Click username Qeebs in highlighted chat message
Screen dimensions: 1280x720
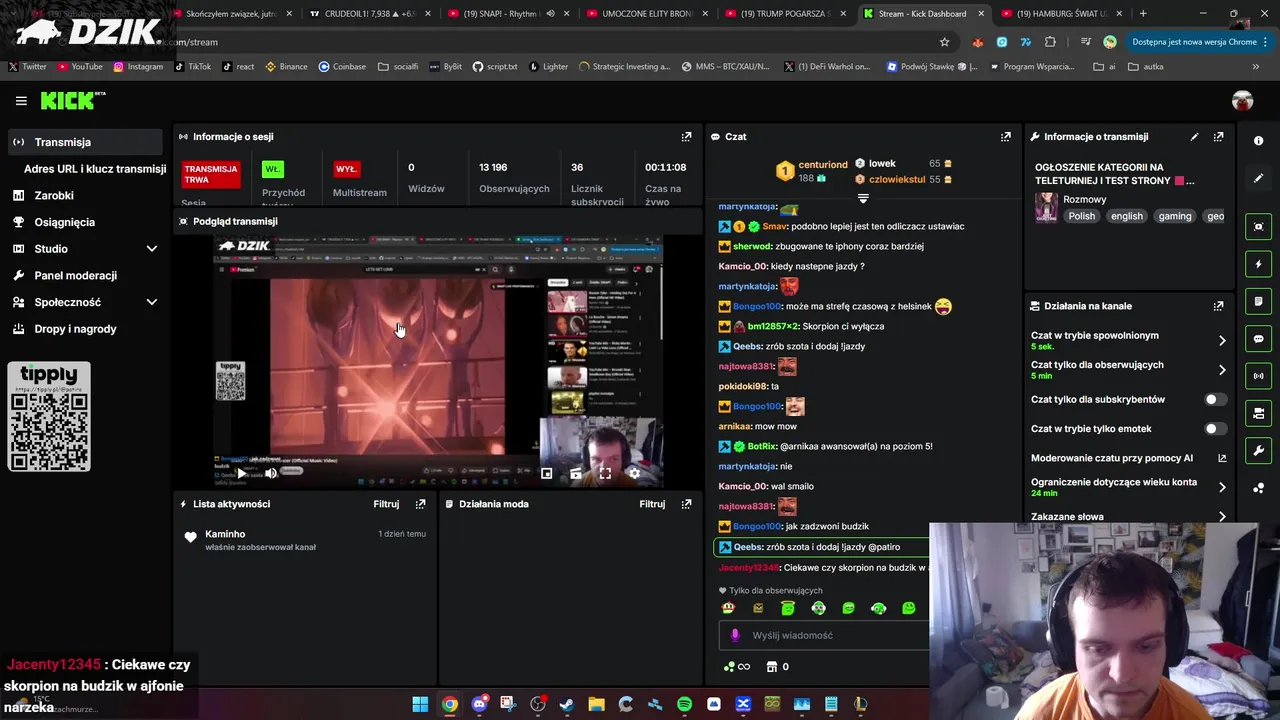coord(748,547)
